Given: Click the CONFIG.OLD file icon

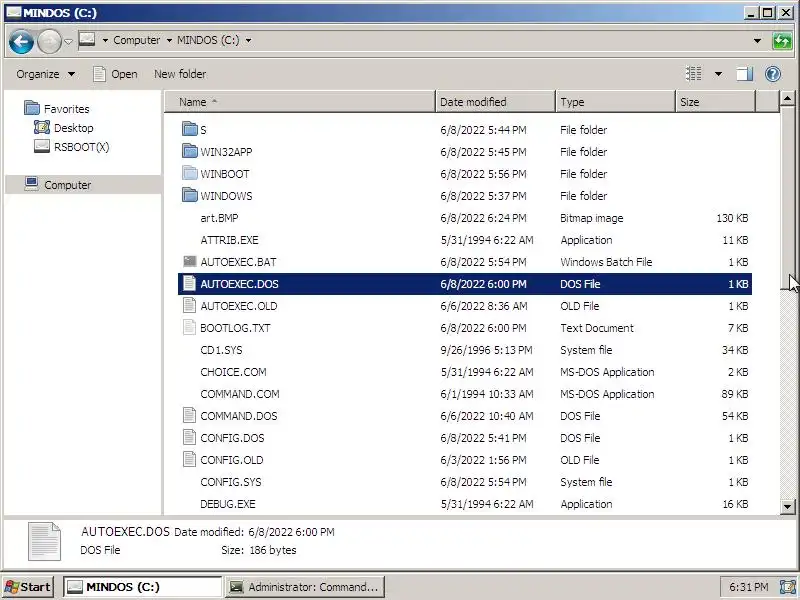Looking at the screenshot, I should point(190,459).
